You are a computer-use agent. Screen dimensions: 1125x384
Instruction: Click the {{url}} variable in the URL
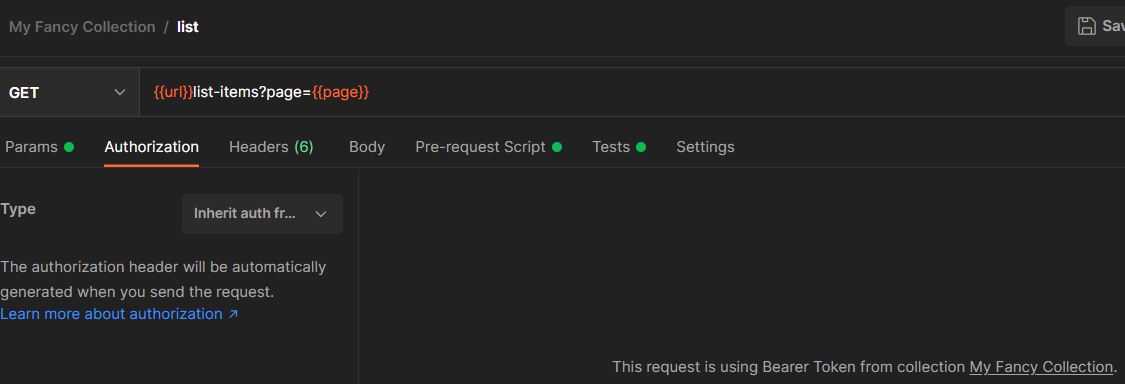(x=173, y=93)
